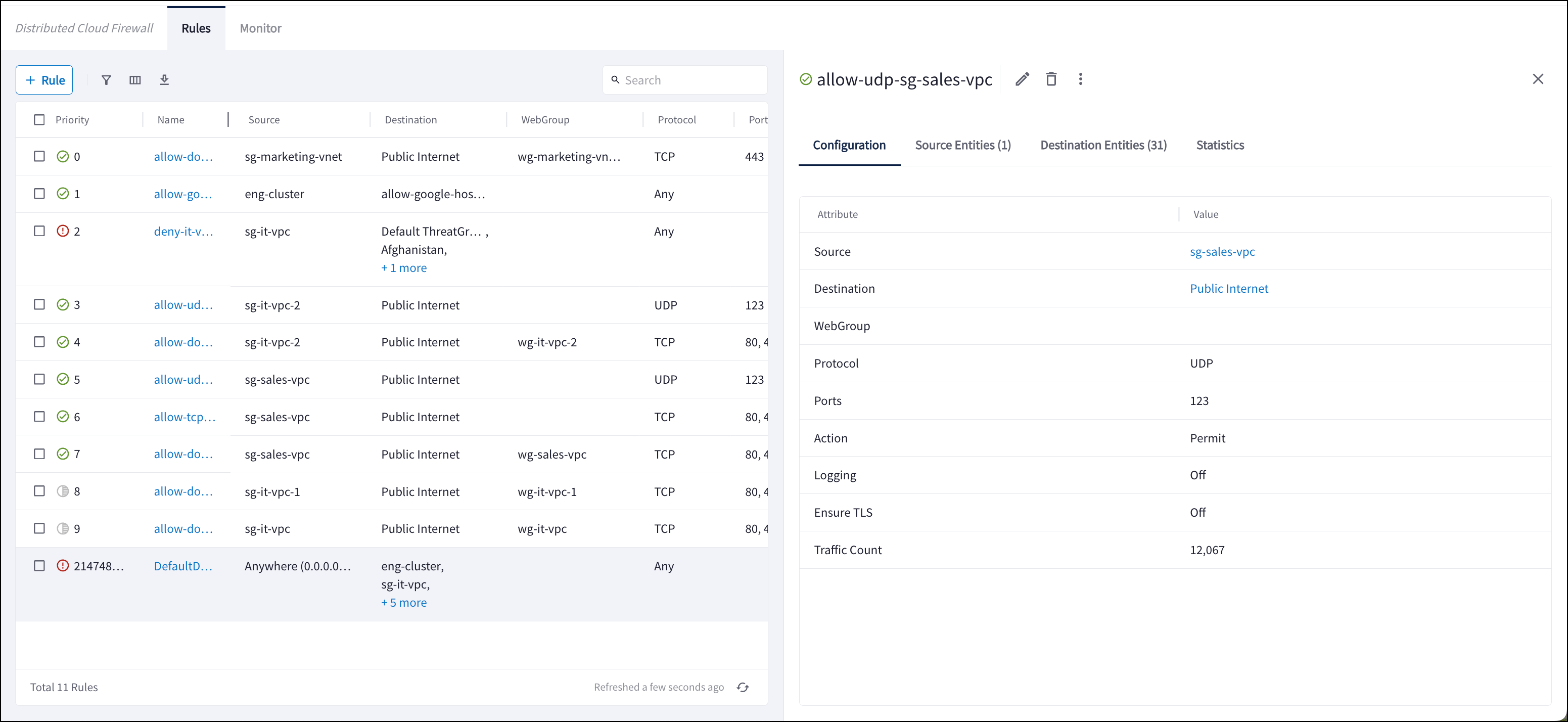This screenshot has width=1568, height=722.
Task: Open the column chooser icon
Action: point(135,80)
